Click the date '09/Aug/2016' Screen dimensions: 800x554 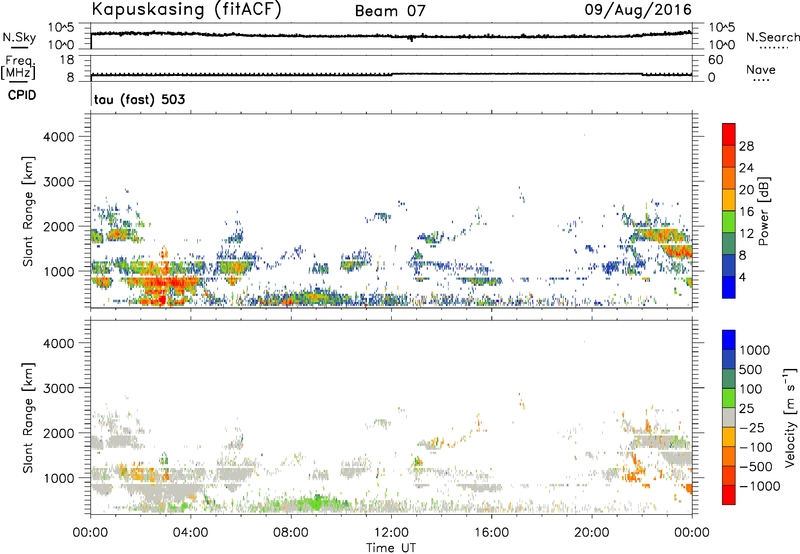[638, 10]
